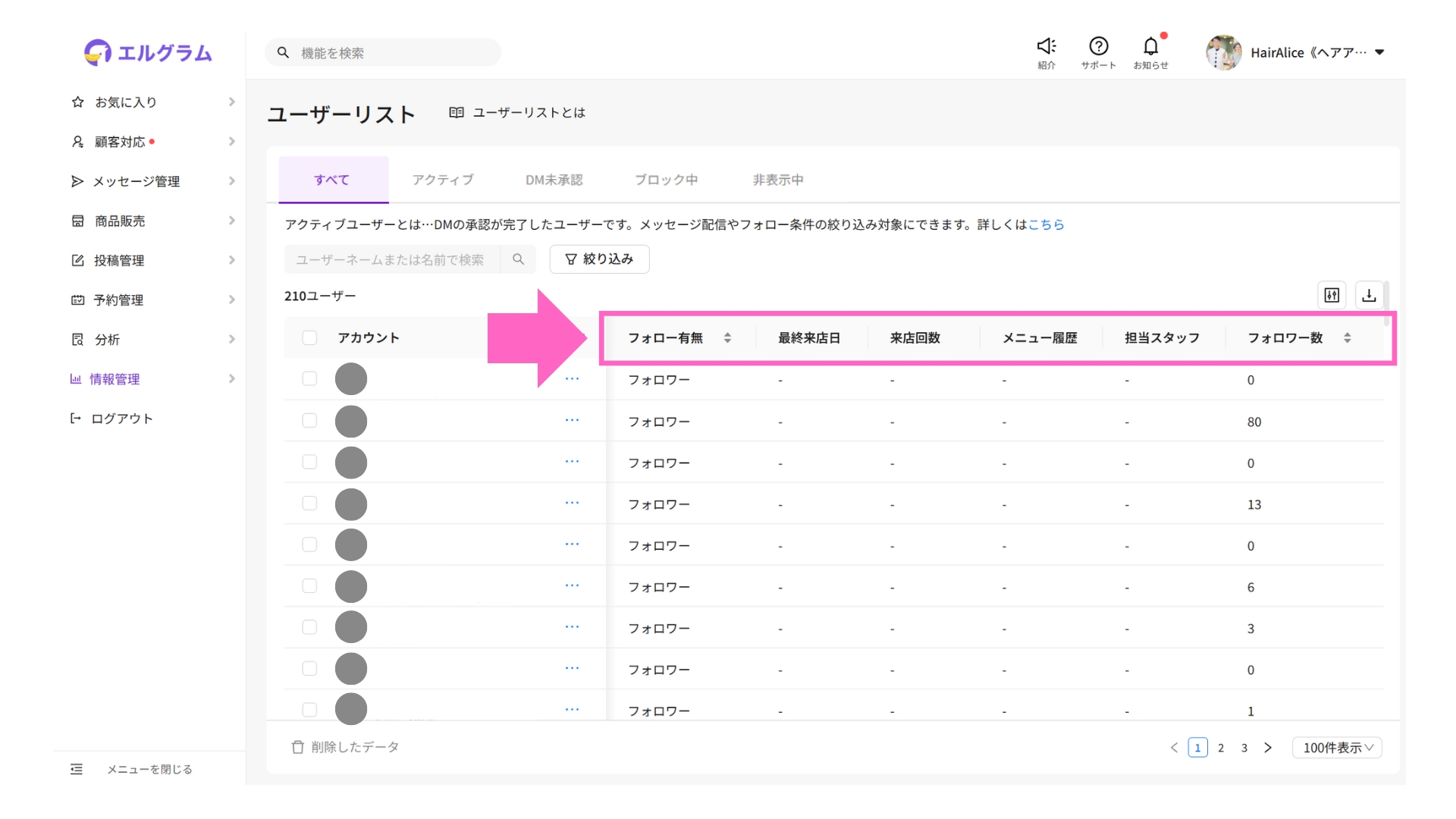Switch to the ブロック中 tab
This screenshot has height=819, width=1456.
666,180
